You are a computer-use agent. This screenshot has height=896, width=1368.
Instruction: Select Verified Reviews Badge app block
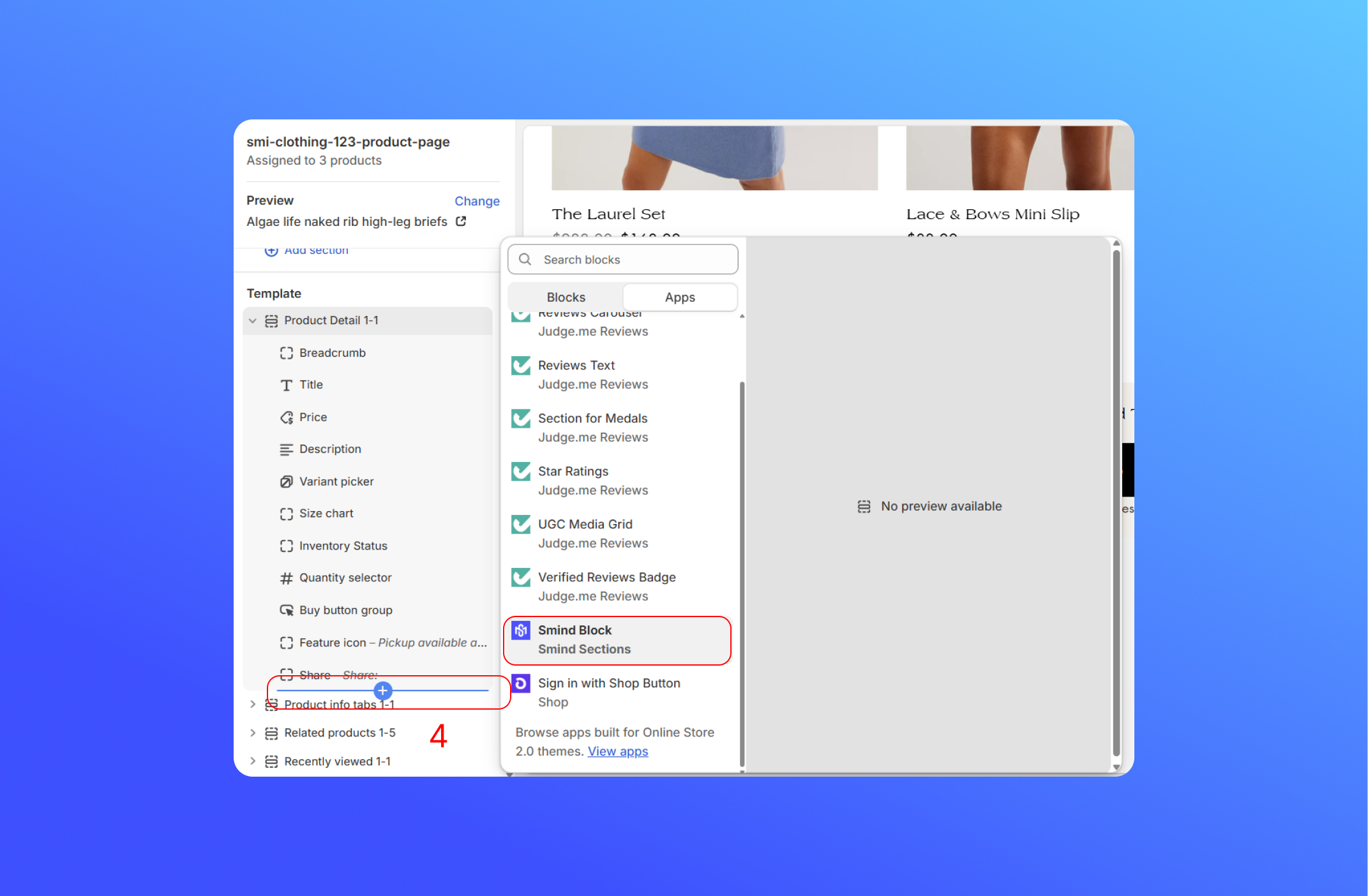click(620, 586)
